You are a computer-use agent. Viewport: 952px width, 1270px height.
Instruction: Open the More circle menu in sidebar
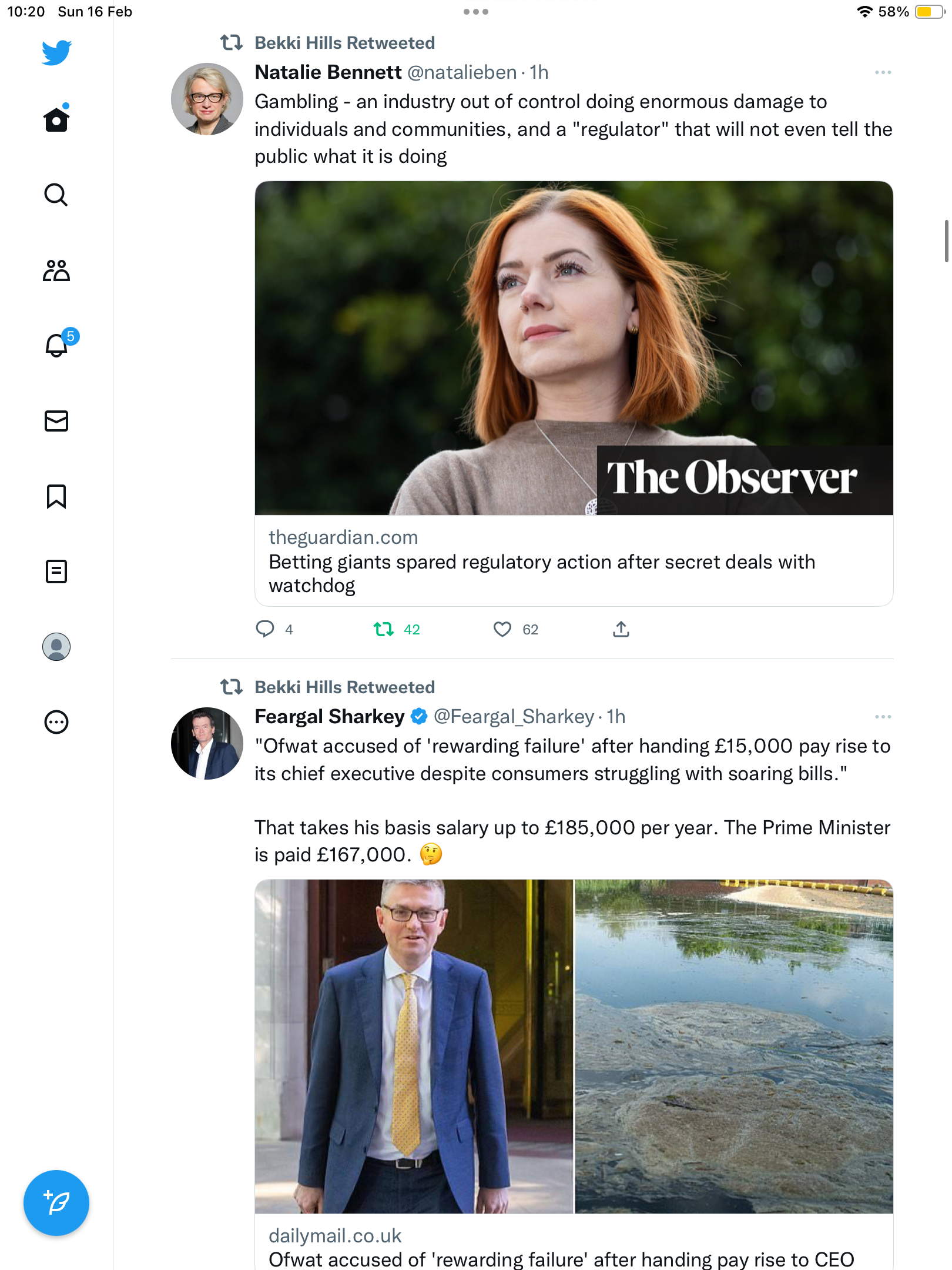tap(56, 722)
